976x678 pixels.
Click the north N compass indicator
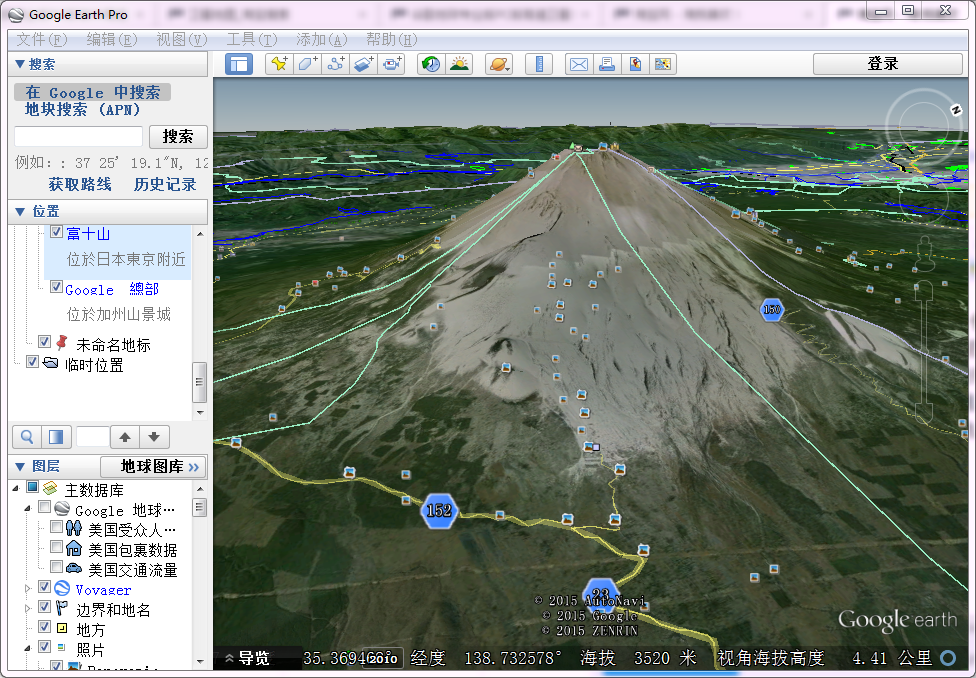pyautogui.click(x=956, y=110)
